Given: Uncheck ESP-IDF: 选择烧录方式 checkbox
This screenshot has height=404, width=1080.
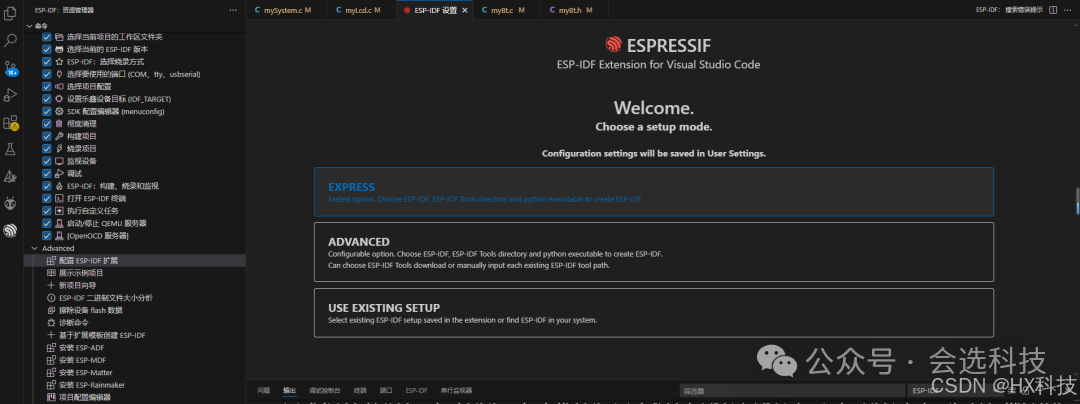Looking at the screenshot, I should [47, 61].
